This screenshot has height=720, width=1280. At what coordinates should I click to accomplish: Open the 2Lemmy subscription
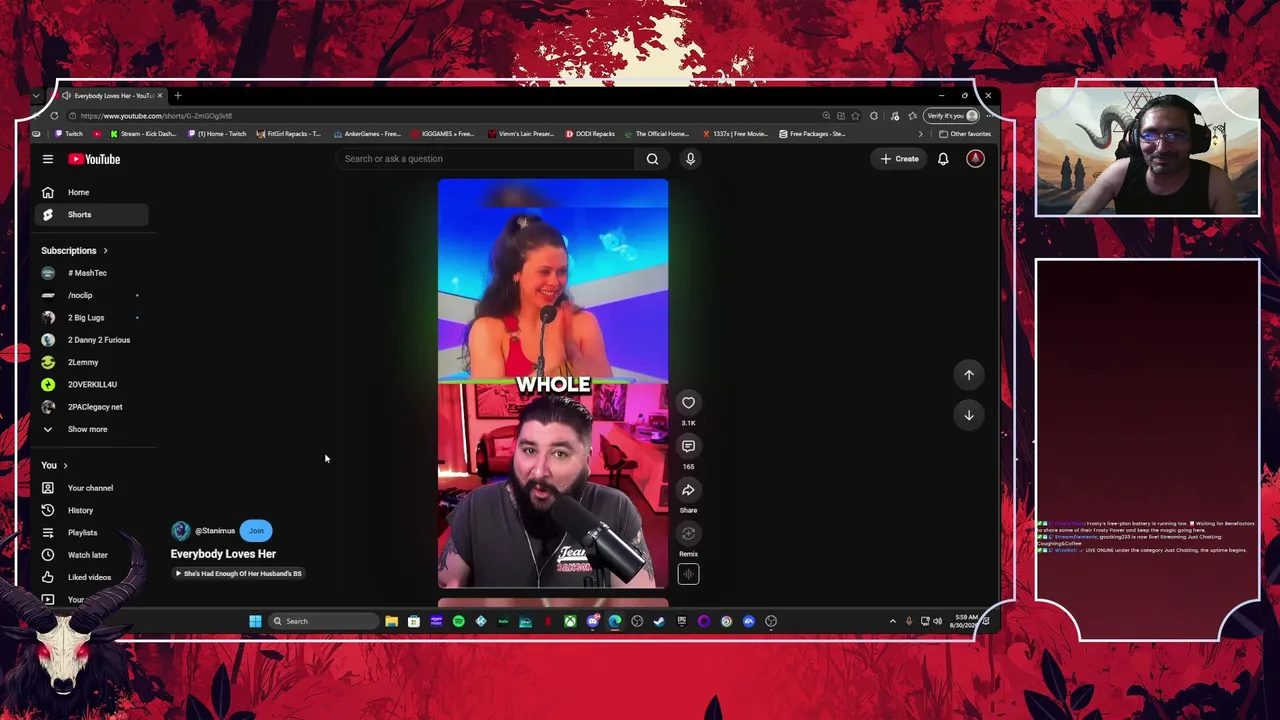tap(93, 362)
